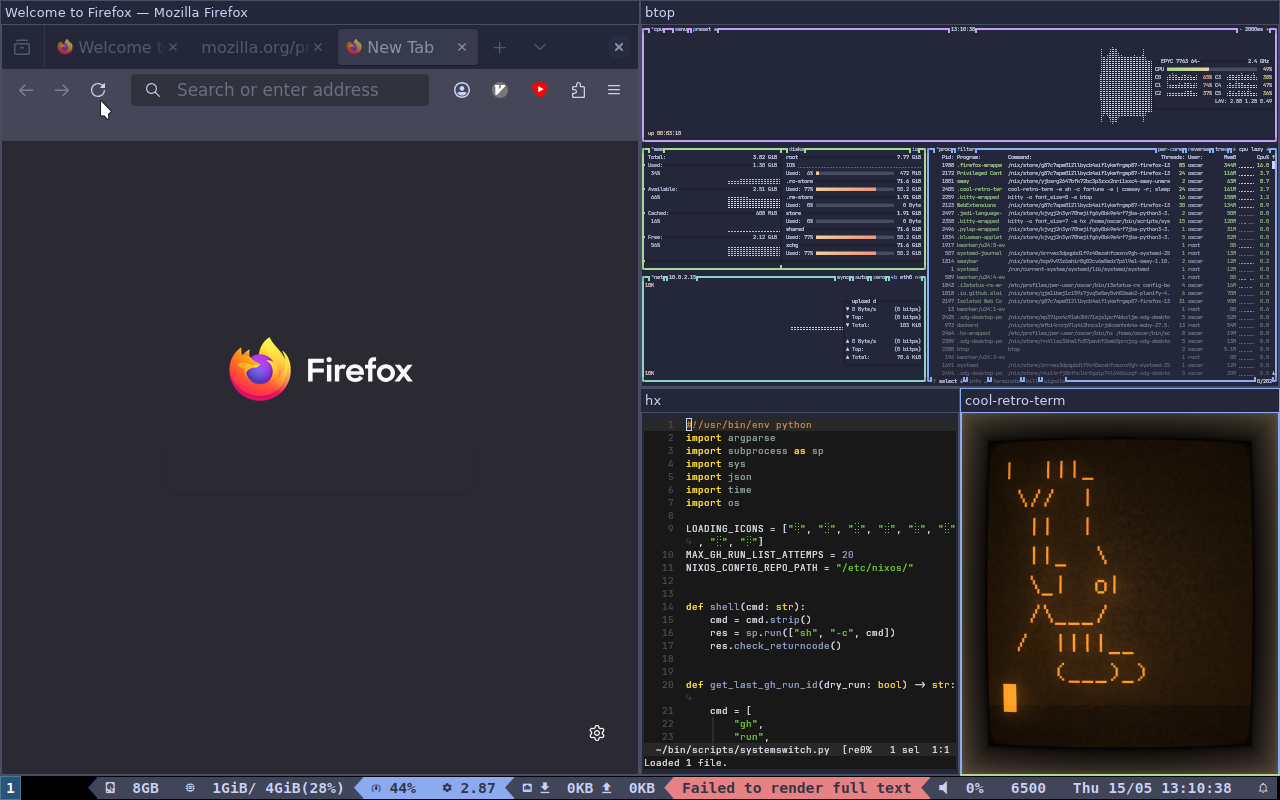This screenshot has width=1280, height=800.
Task: Select workspace 1 in the status bar
Action: click(10, 788)
